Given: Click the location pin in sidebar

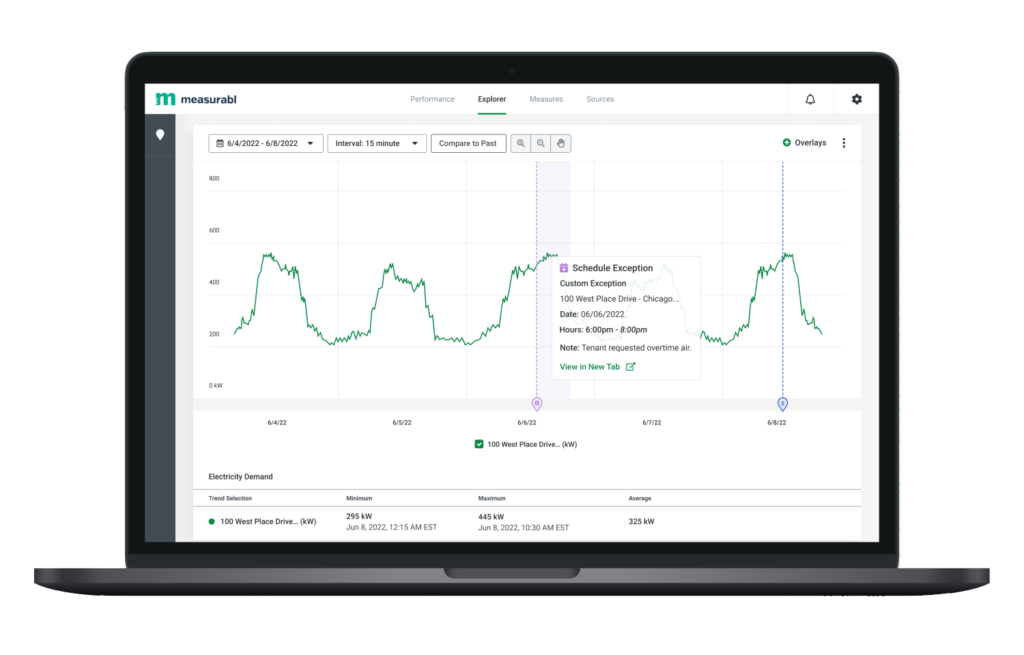Looking at the screenshot, I should pos(160,135).
